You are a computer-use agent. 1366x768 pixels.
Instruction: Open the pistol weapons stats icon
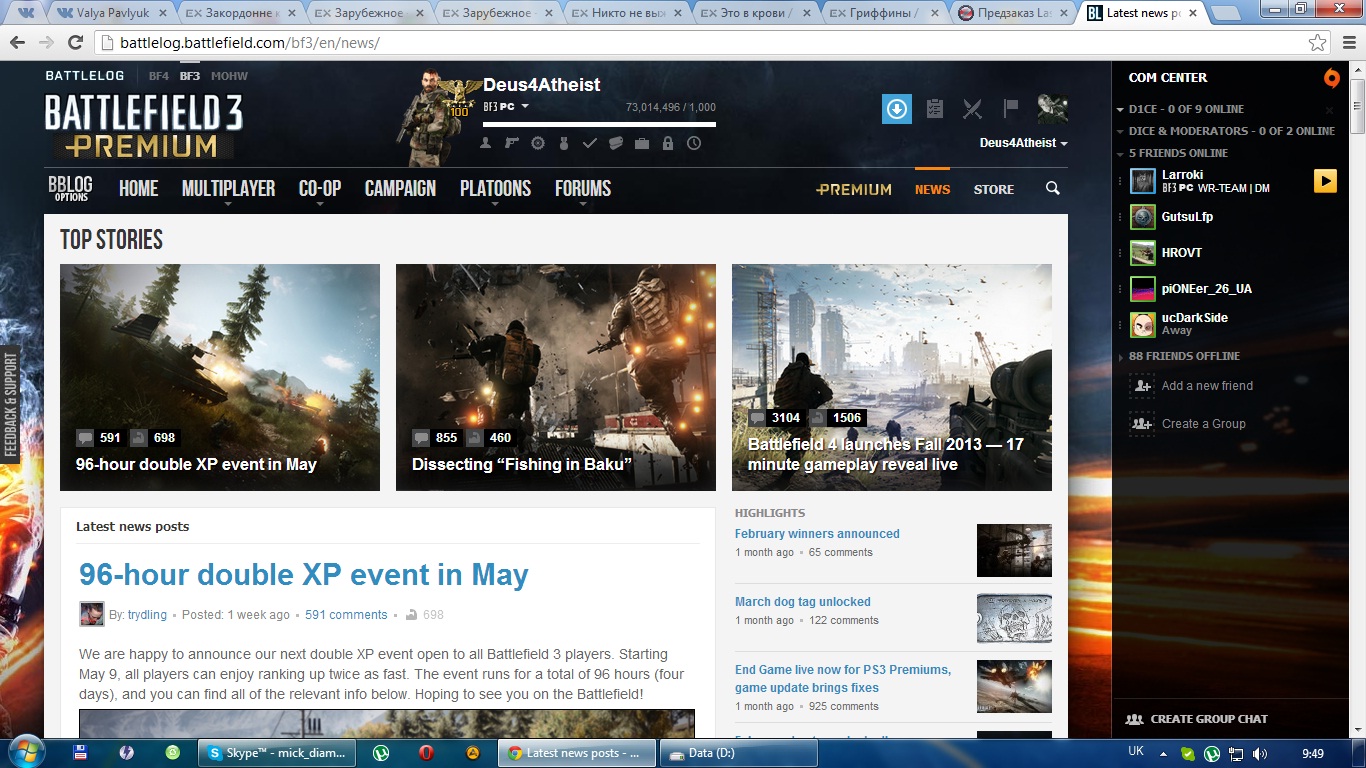[512, 144]
